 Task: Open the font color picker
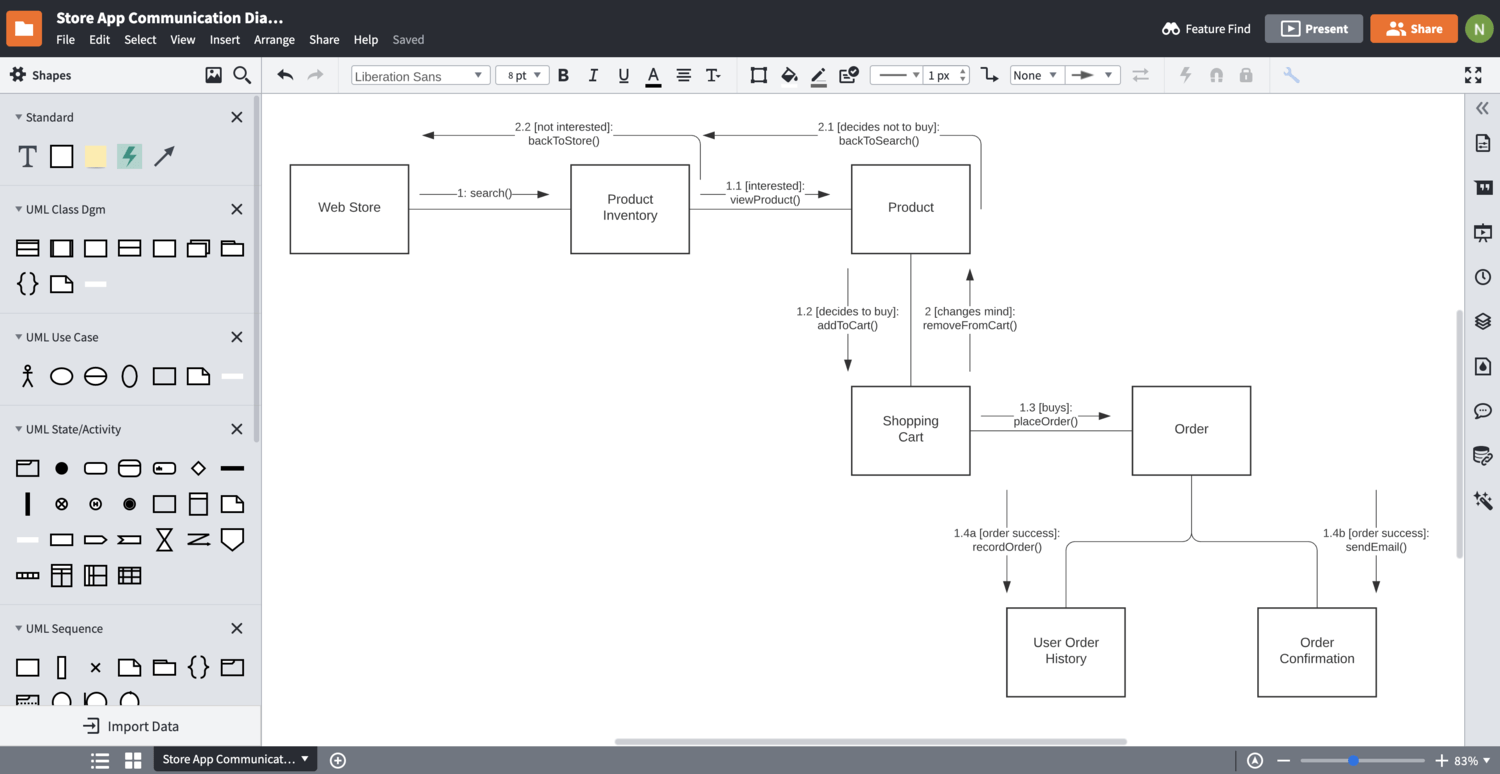click(x=652, y=74)
